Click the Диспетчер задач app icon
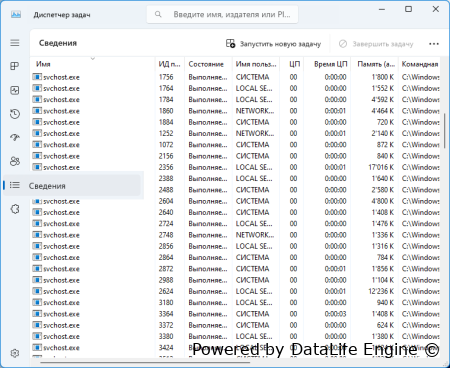Image resolution: width=450 pixels, height=368 pixels. [x=16, y=14]
